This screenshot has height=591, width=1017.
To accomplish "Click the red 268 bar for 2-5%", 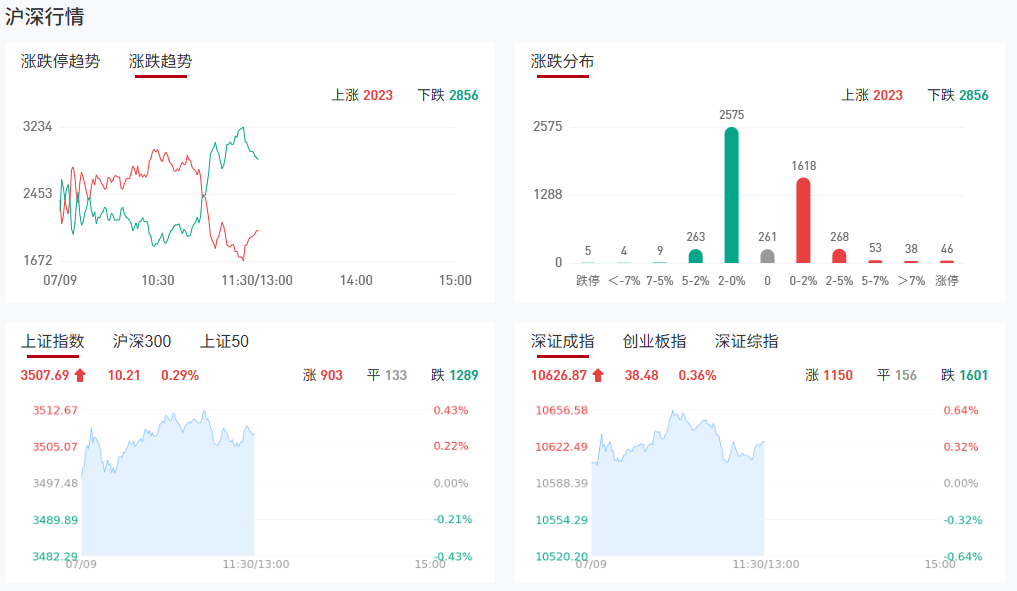I will [839, 256].
